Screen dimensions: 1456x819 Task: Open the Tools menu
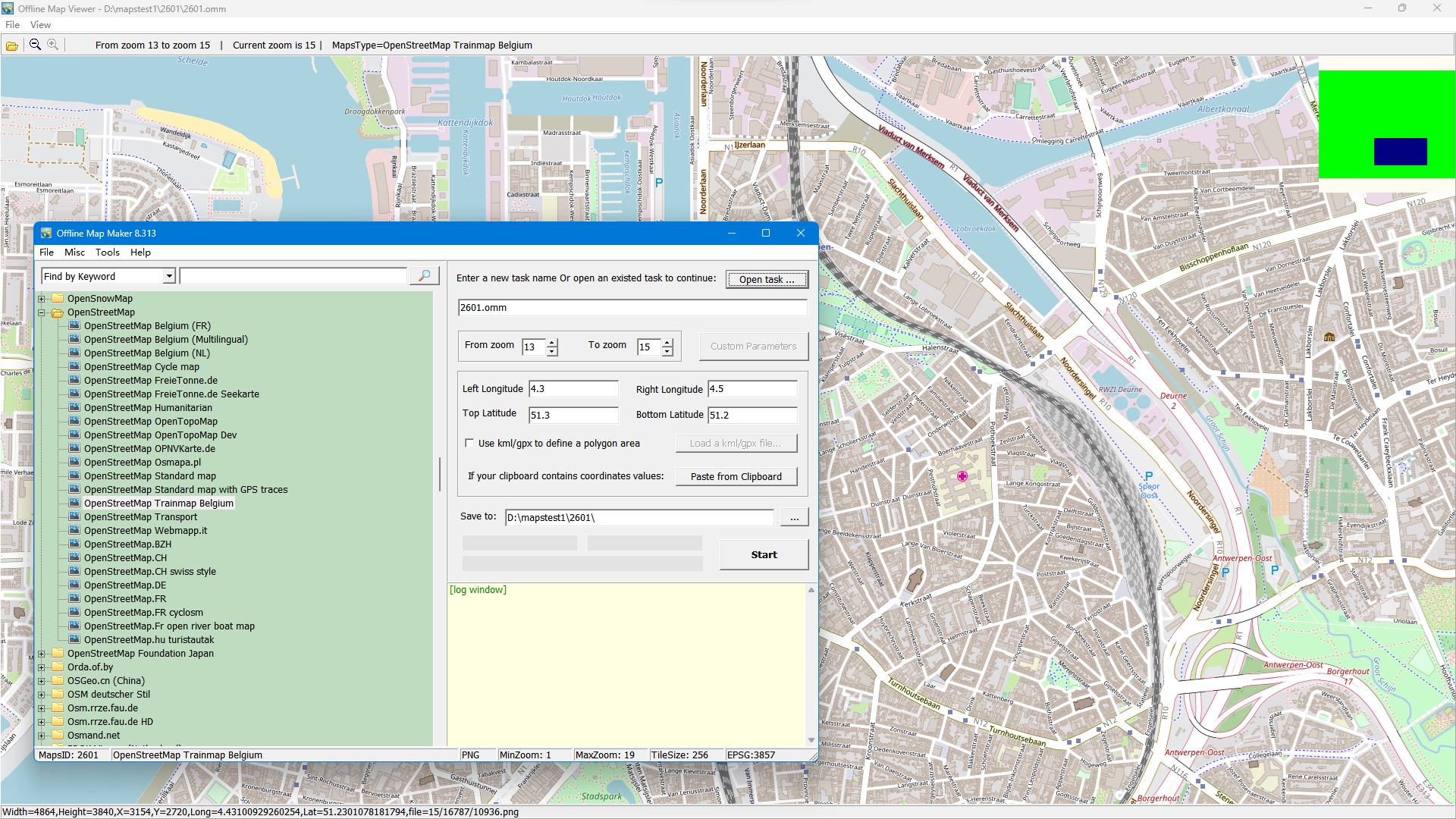click(107, 253)
